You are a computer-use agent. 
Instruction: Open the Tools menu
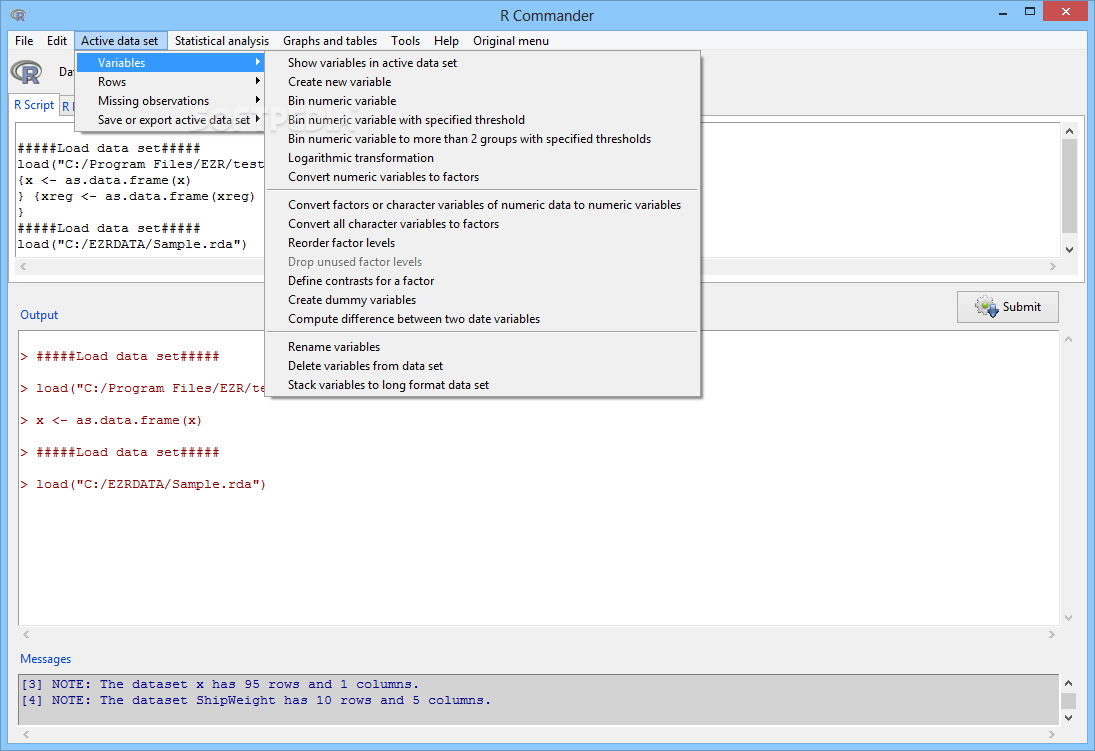(x=405, y=41)
